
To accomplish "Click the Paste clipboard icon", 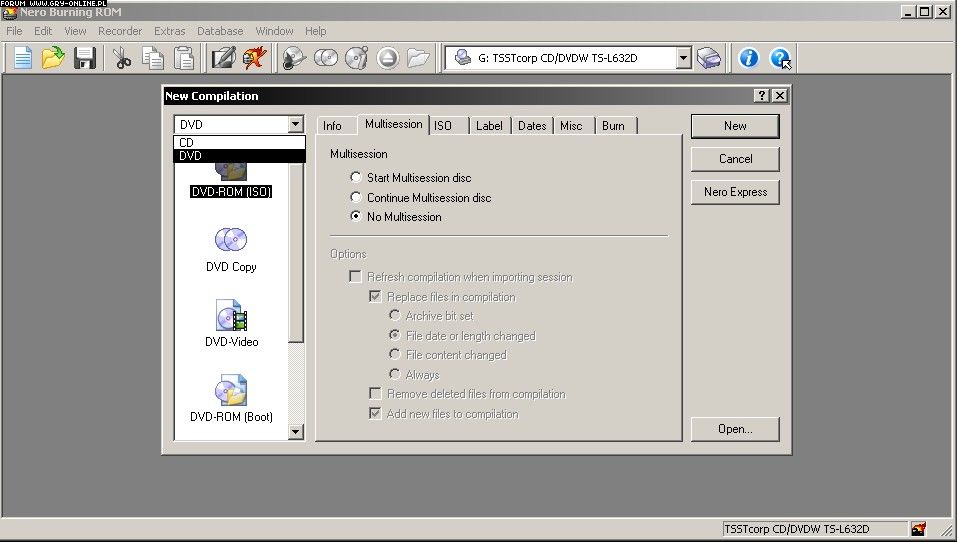I will pyautogui.click(x=184, y=58).
